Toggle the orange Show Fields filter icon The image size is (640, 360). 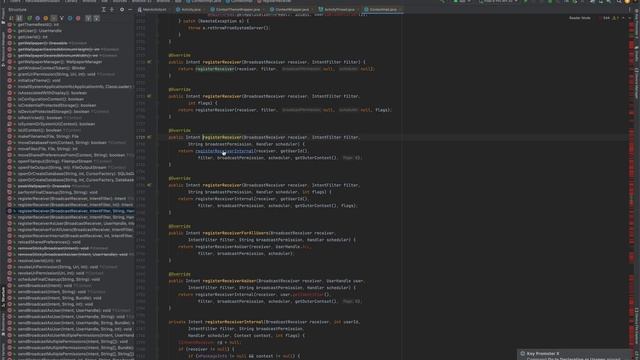[x=46, y=18]
